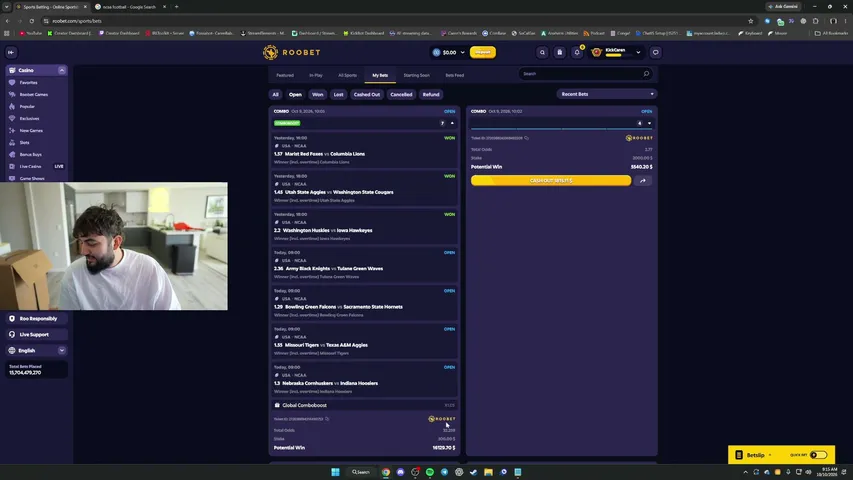Viewport: 853px width, 480px height.
Task: Open the header search magnifier icon
Action: [x=542, y=52]
